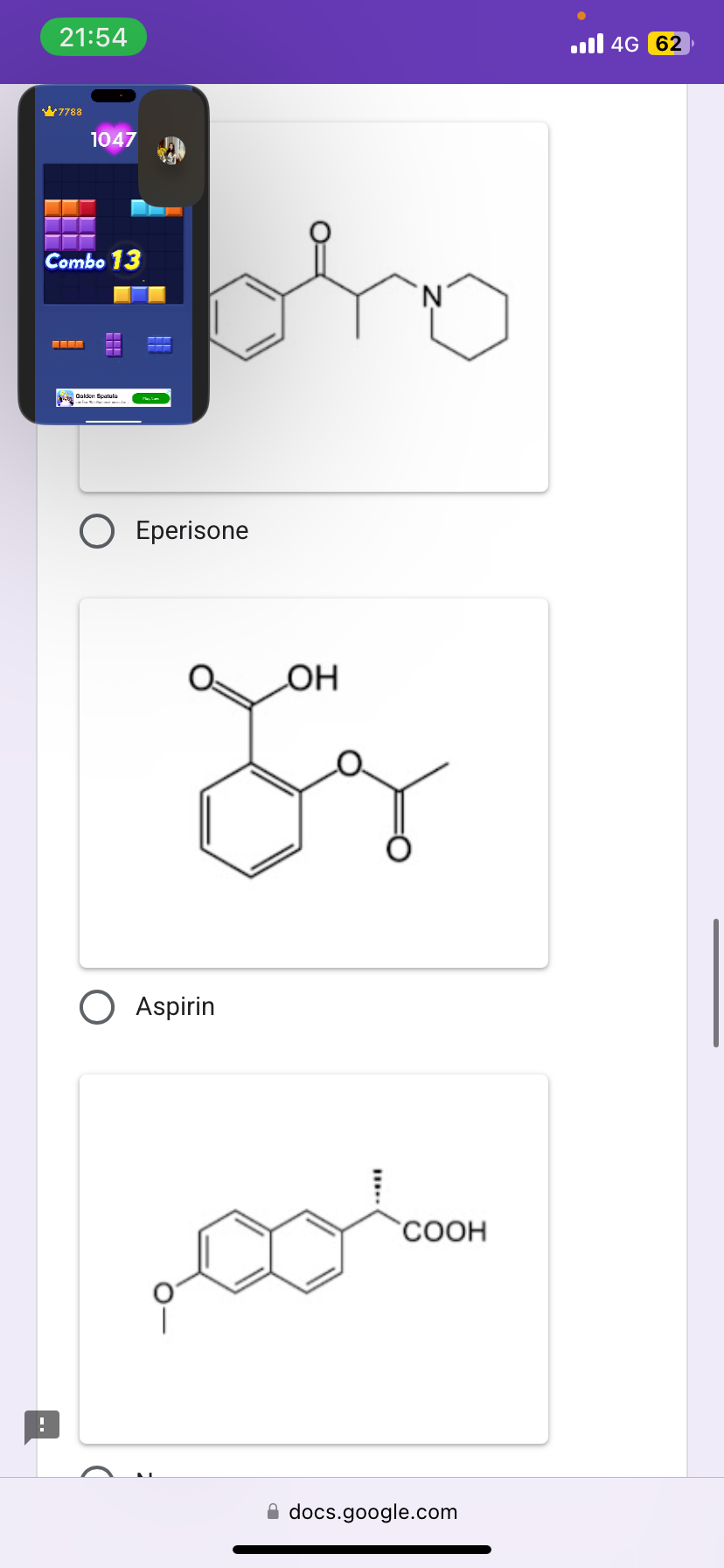The image size is (724, 1568).
Task: Tap the Golden Spatula app icon in ad
Action: coord(65,396)
